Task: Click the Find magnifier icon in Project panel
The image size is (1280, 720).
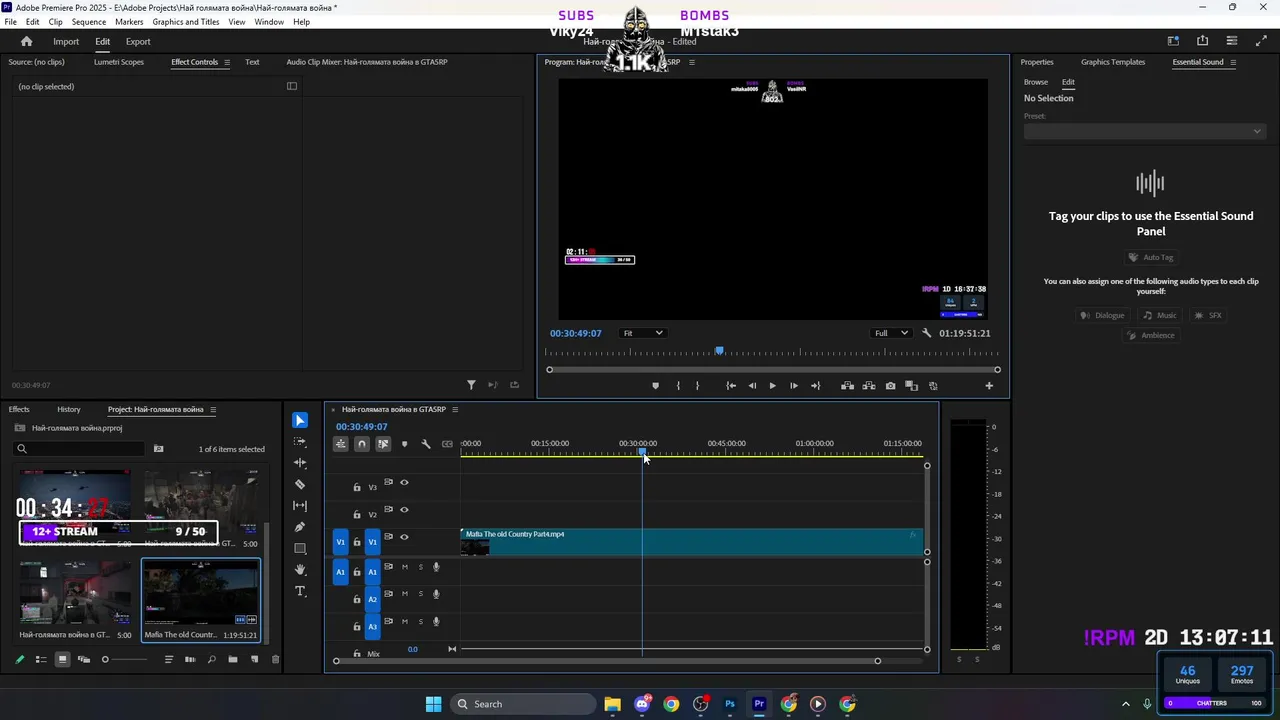Action: point(211,659)
